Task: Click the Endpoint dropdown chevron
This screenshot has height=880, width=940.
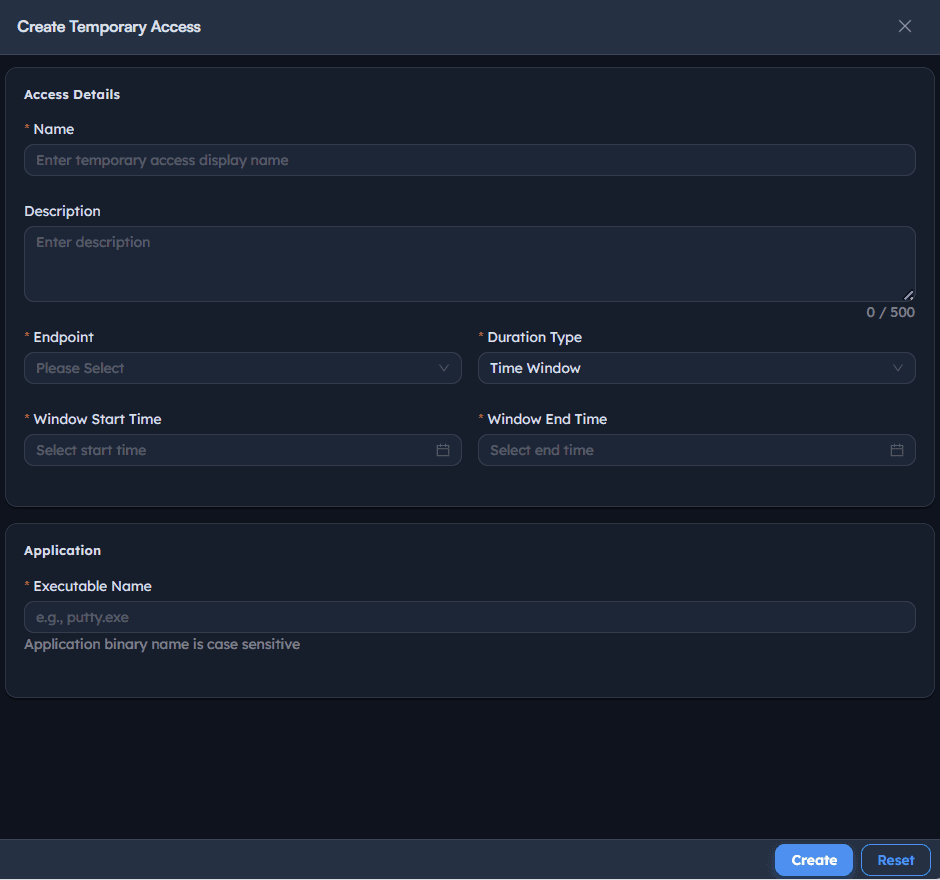Action: [444, 368]
